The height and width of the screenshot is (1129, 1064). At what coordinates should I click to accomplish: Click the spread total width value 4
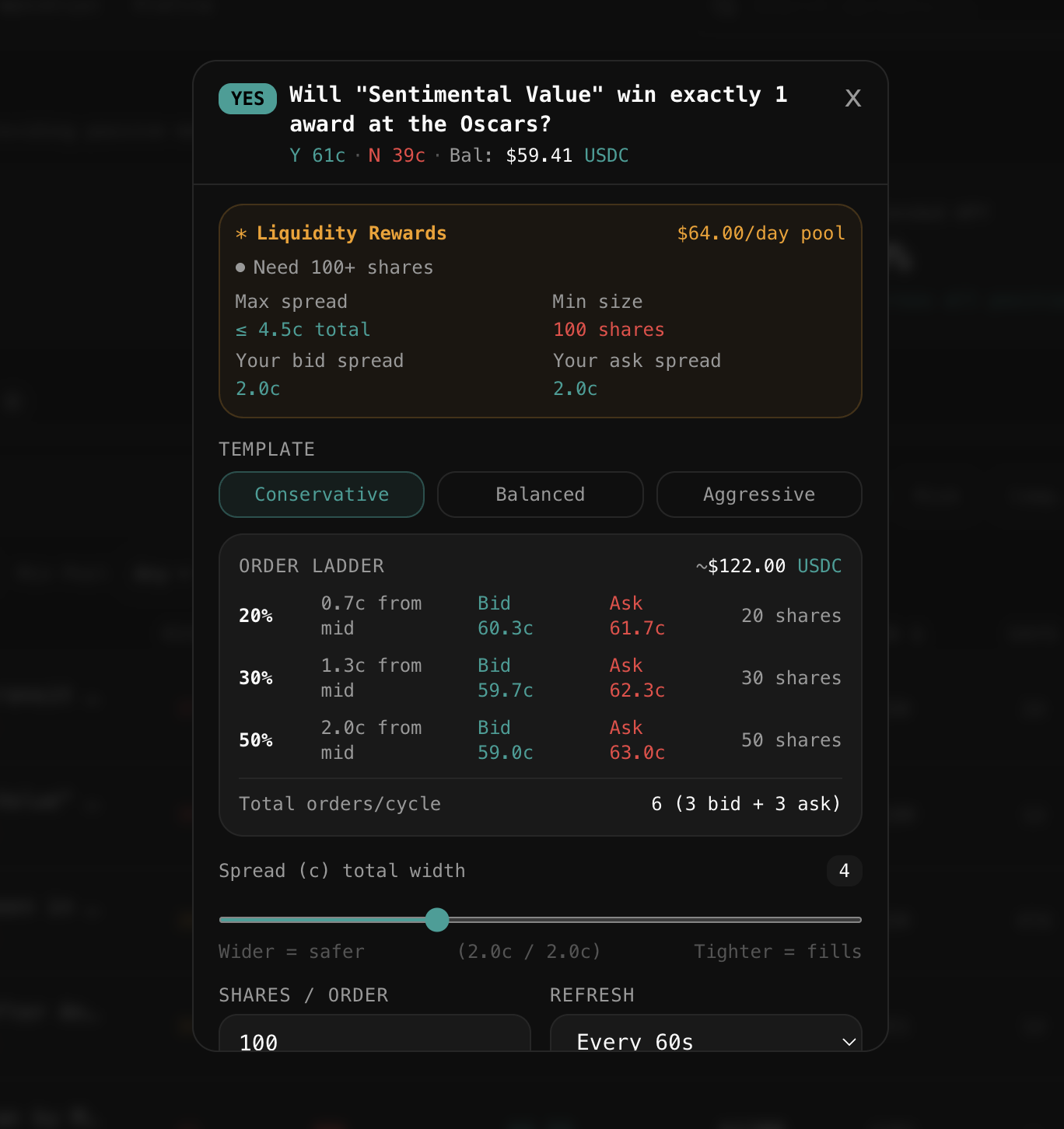click(x=844, y=871)
